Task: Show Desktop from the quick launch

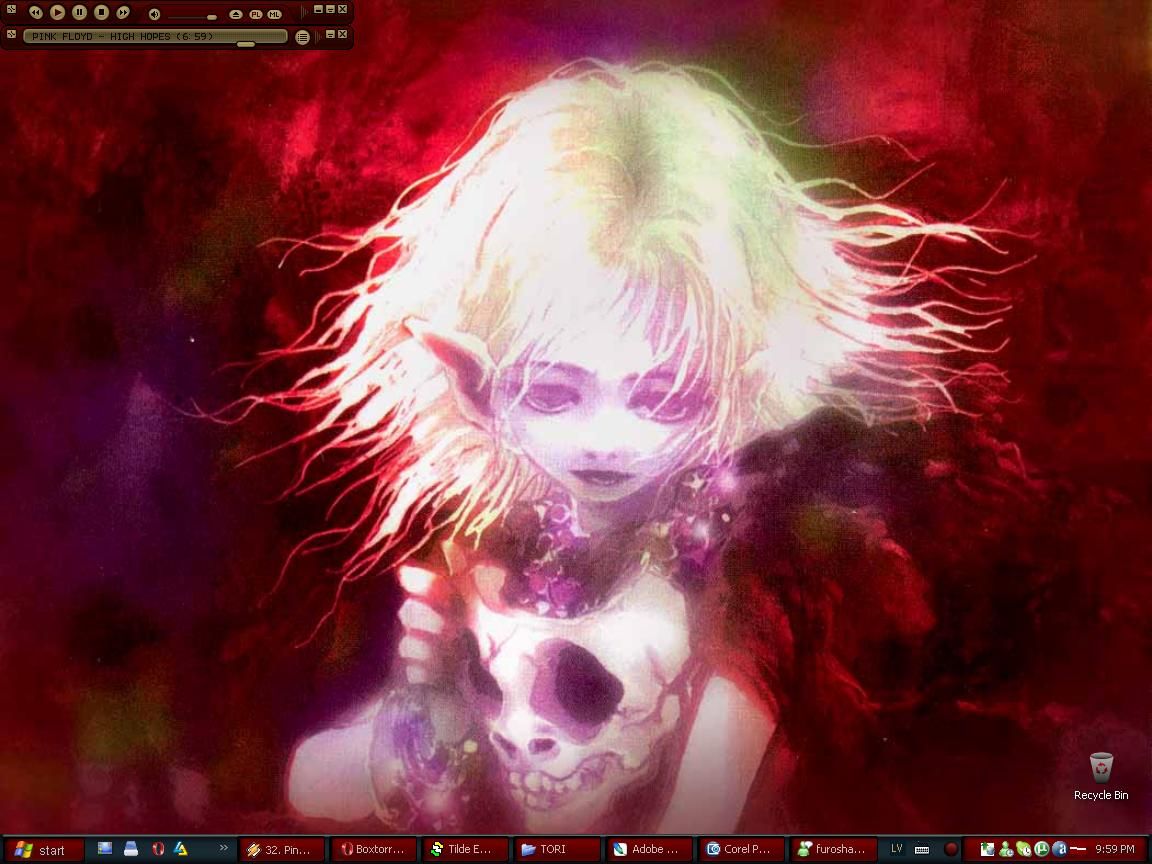Action: point(105,849)
